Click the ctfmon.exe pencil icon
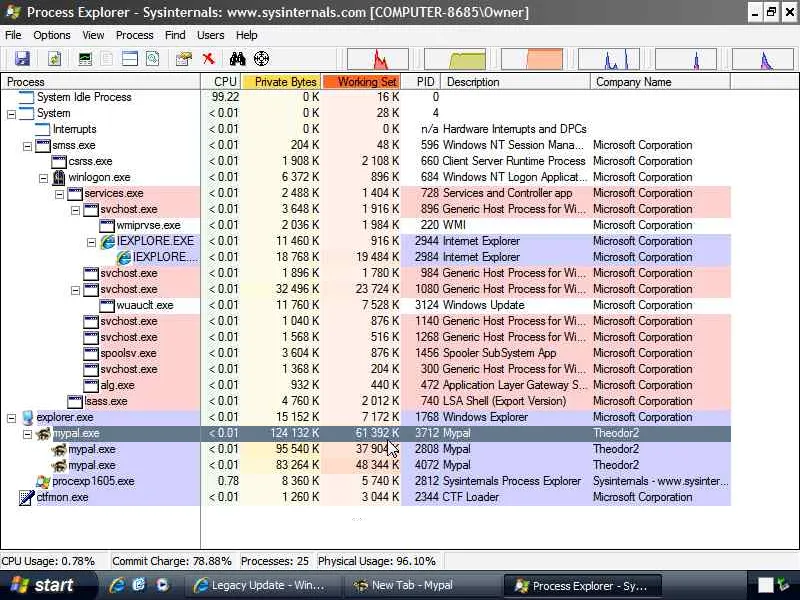 pyautogui.click(x=27, y=497)
